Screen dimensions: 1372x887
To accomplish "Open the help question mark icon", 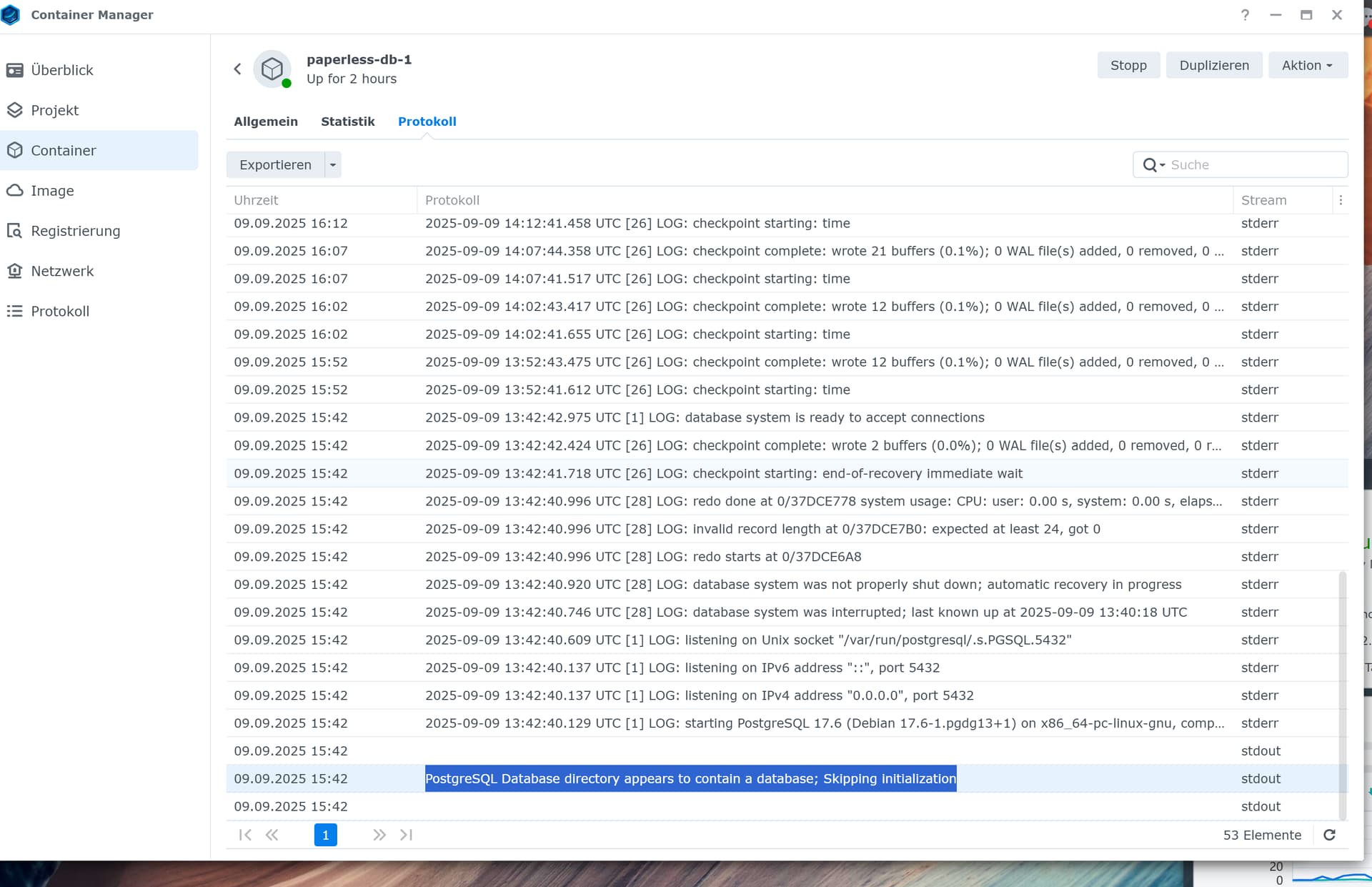I will tap(1245, 15).
